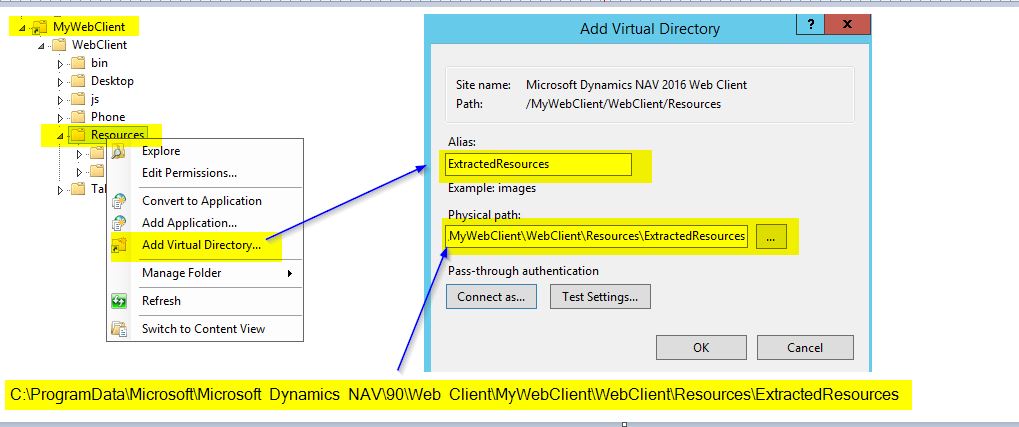Open the Manage Folder submenu arrow
1019x427 pixels.
coord(290,273)
